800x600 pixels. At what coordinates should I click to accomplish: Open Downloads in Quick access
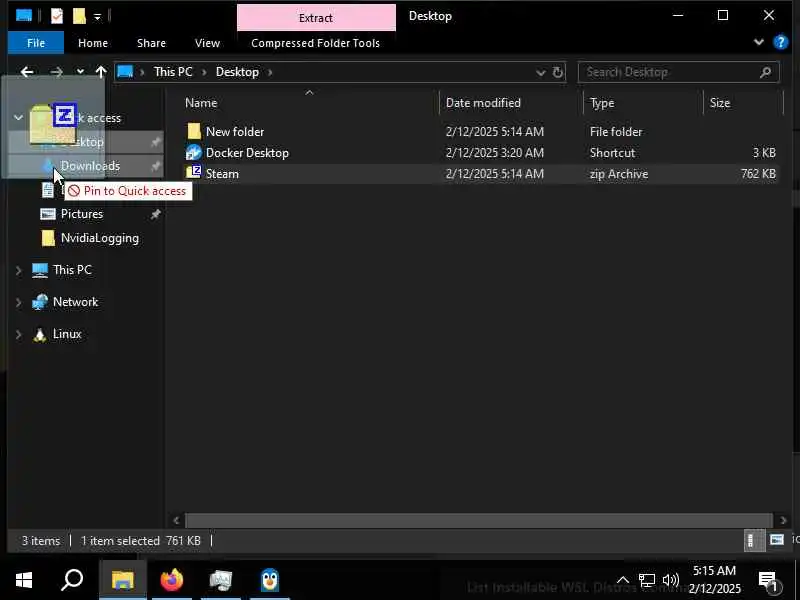pos(90,166)
